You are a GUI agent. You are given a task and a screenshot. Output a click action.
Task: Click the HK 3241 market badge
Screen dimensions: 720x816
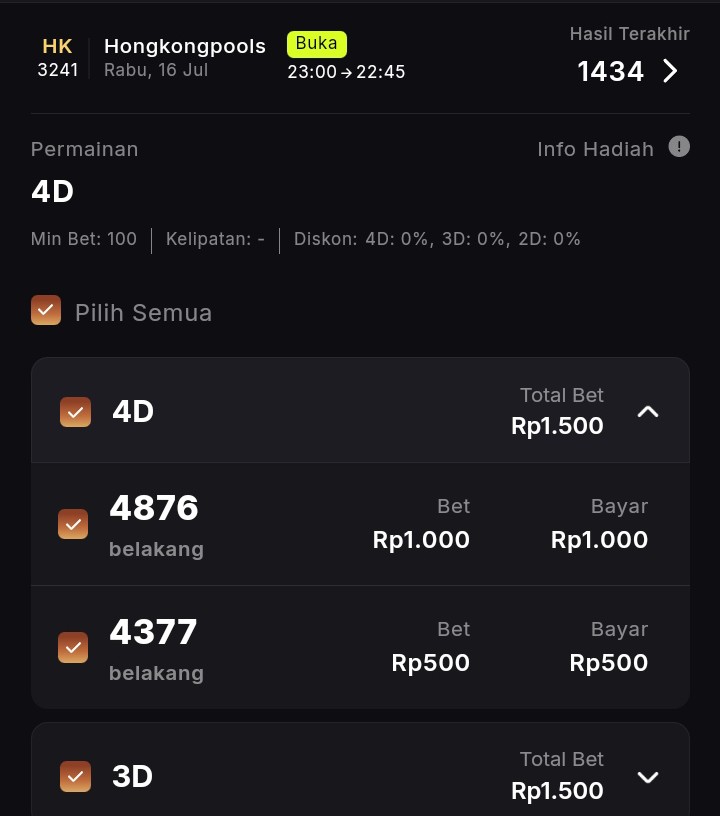coord(58,58)
